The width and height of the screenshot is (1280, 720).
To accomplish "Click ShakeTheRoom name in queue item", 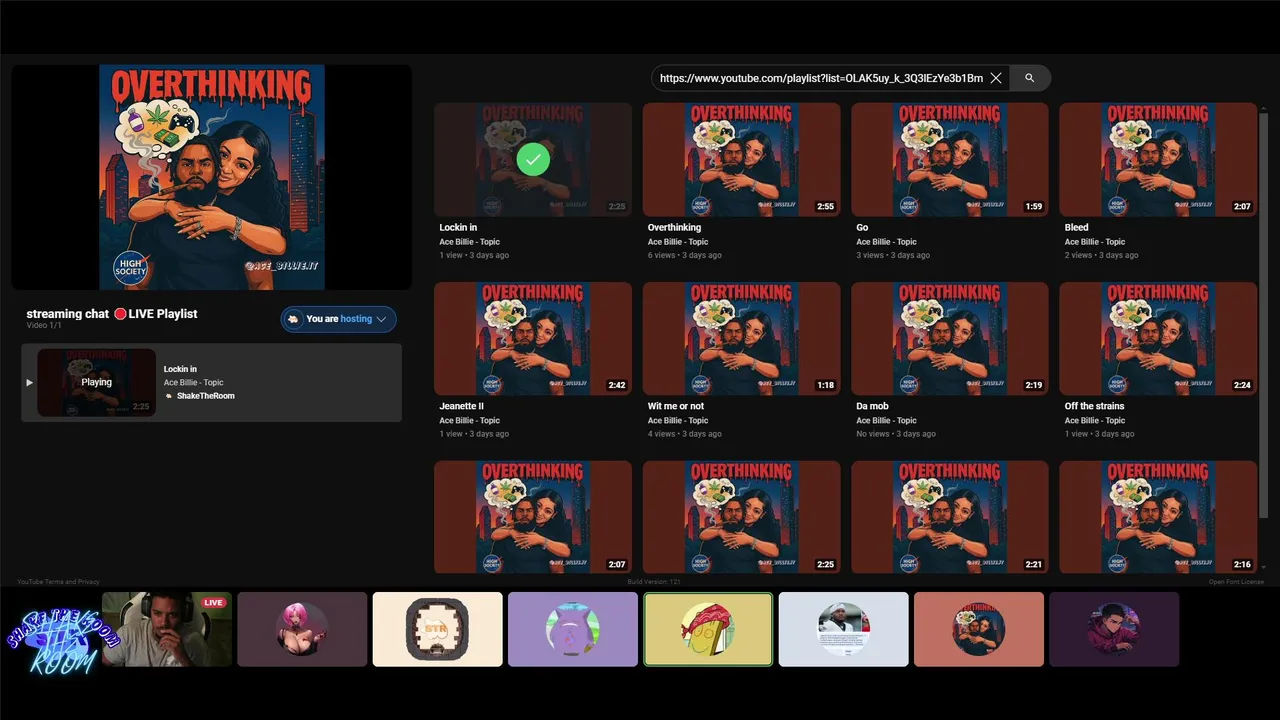I will pos(206,396).
